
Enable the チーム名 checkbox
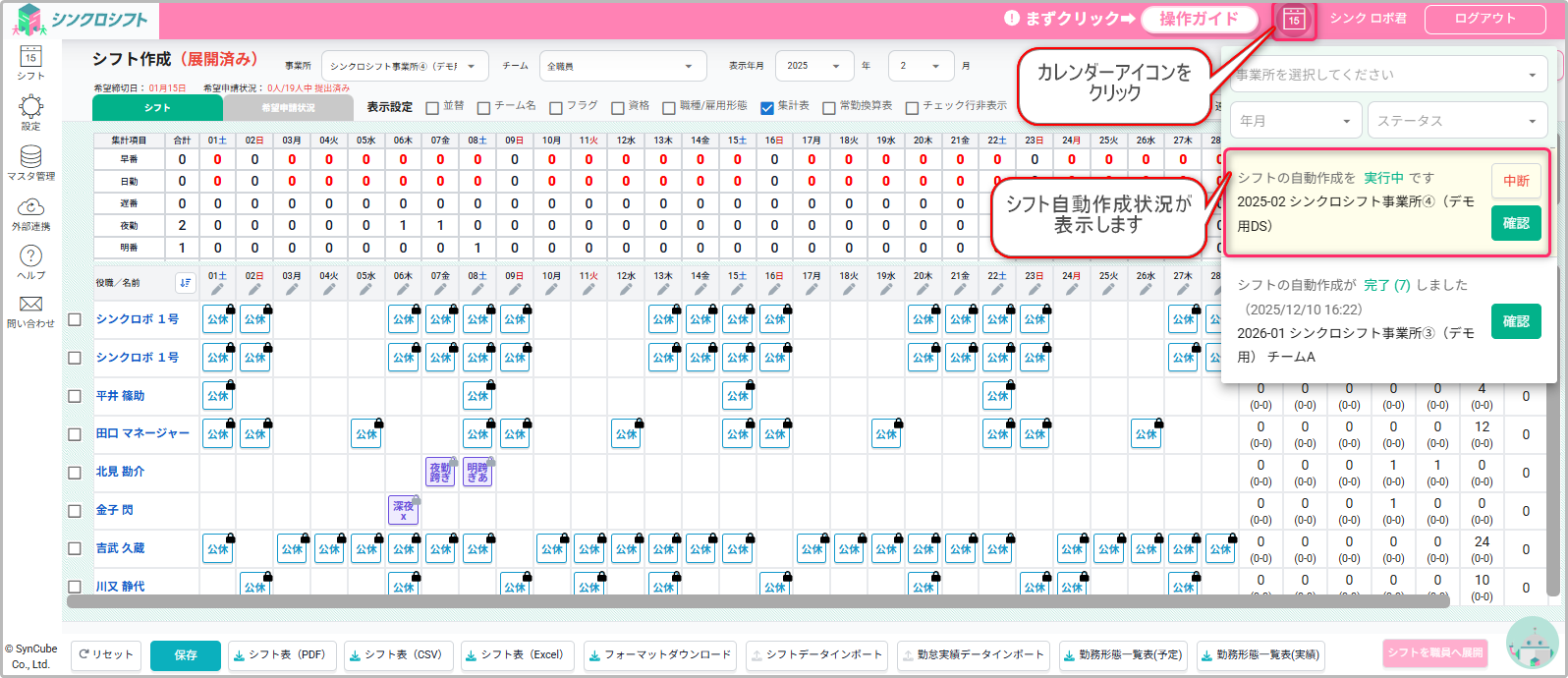point(483,107)
